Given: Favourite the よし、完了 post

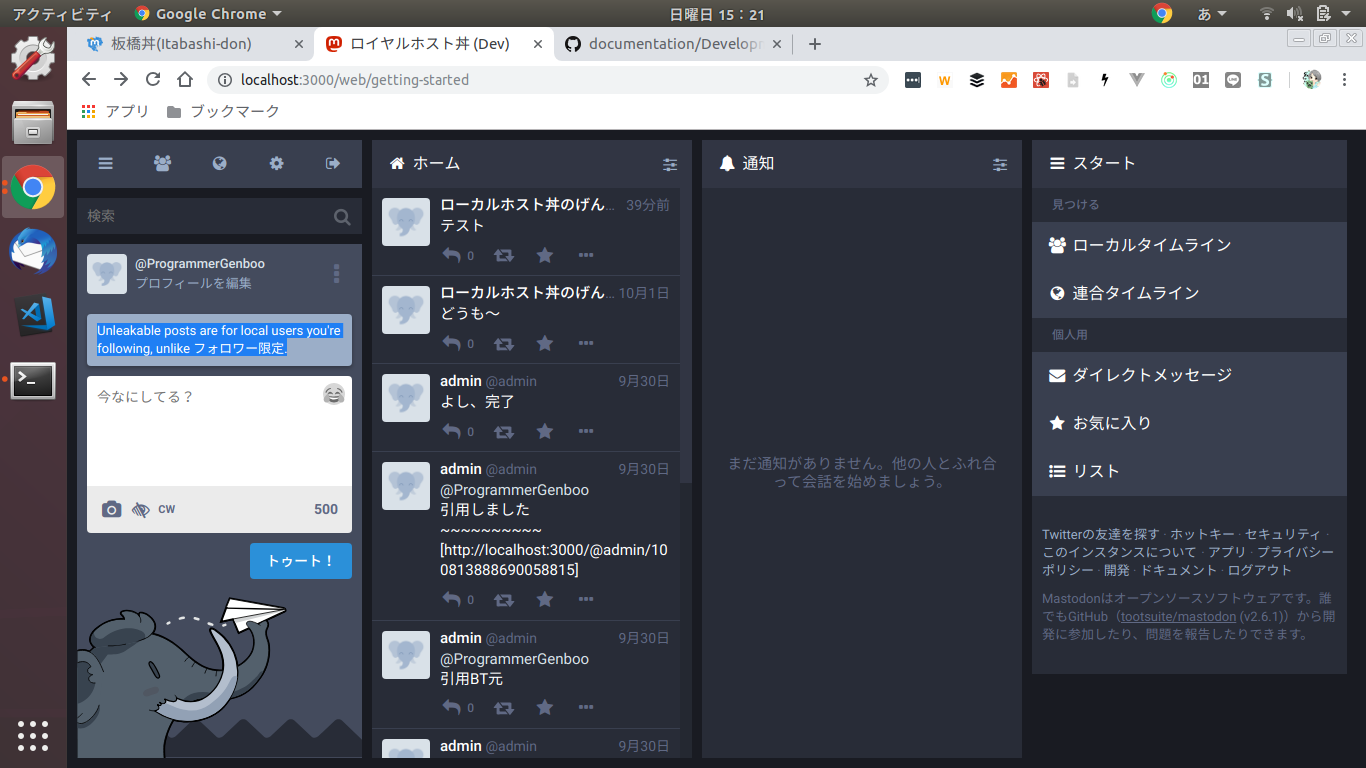Looking at the screenshot, I should 545,432.
